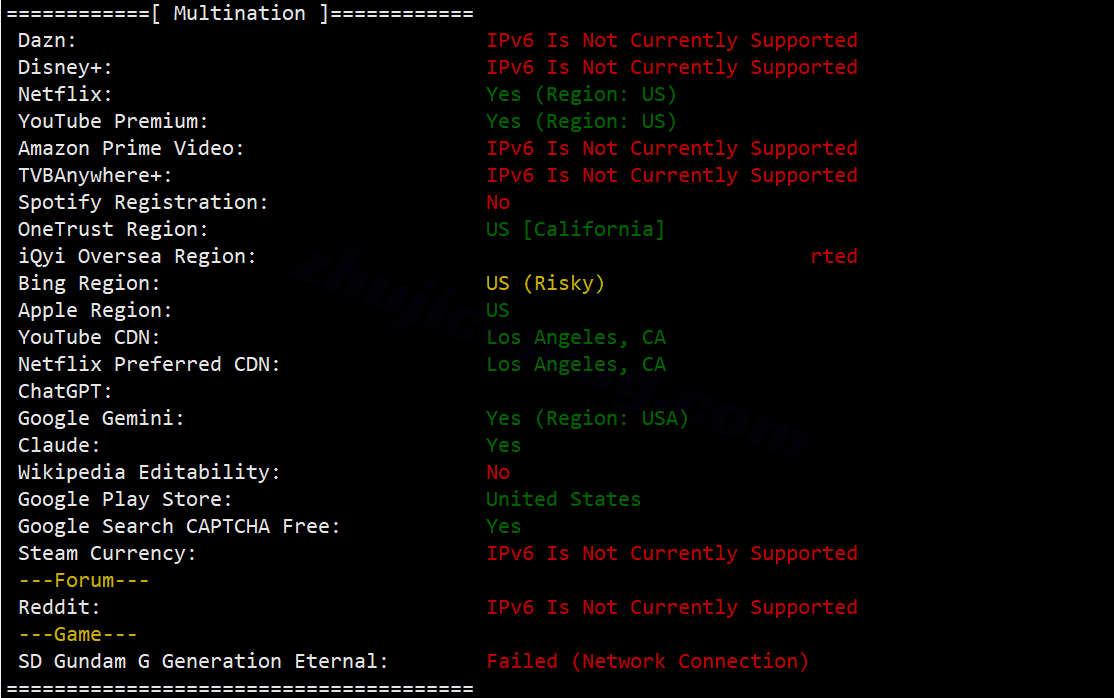
Task: Click the Netflix Yes (Region: US) result
Action: [x=581, y=95]
